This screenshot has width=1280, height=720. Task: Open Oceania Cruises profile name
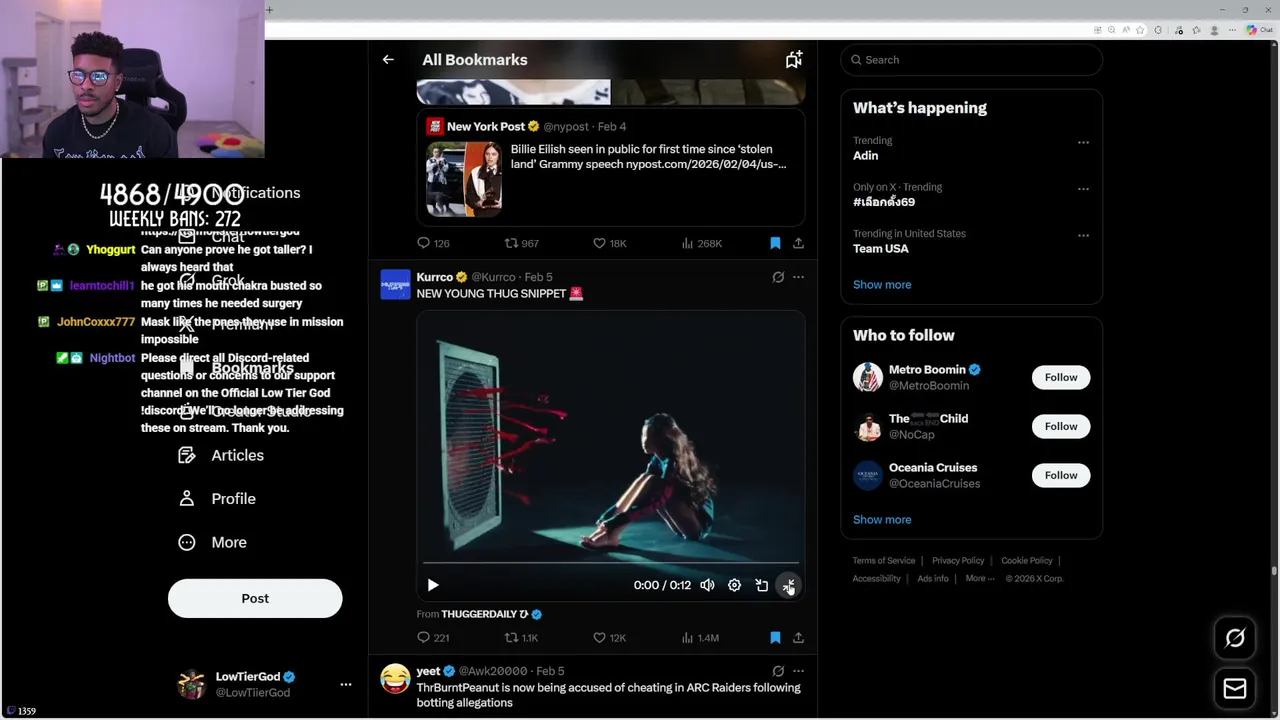click(x=933, y=467)
